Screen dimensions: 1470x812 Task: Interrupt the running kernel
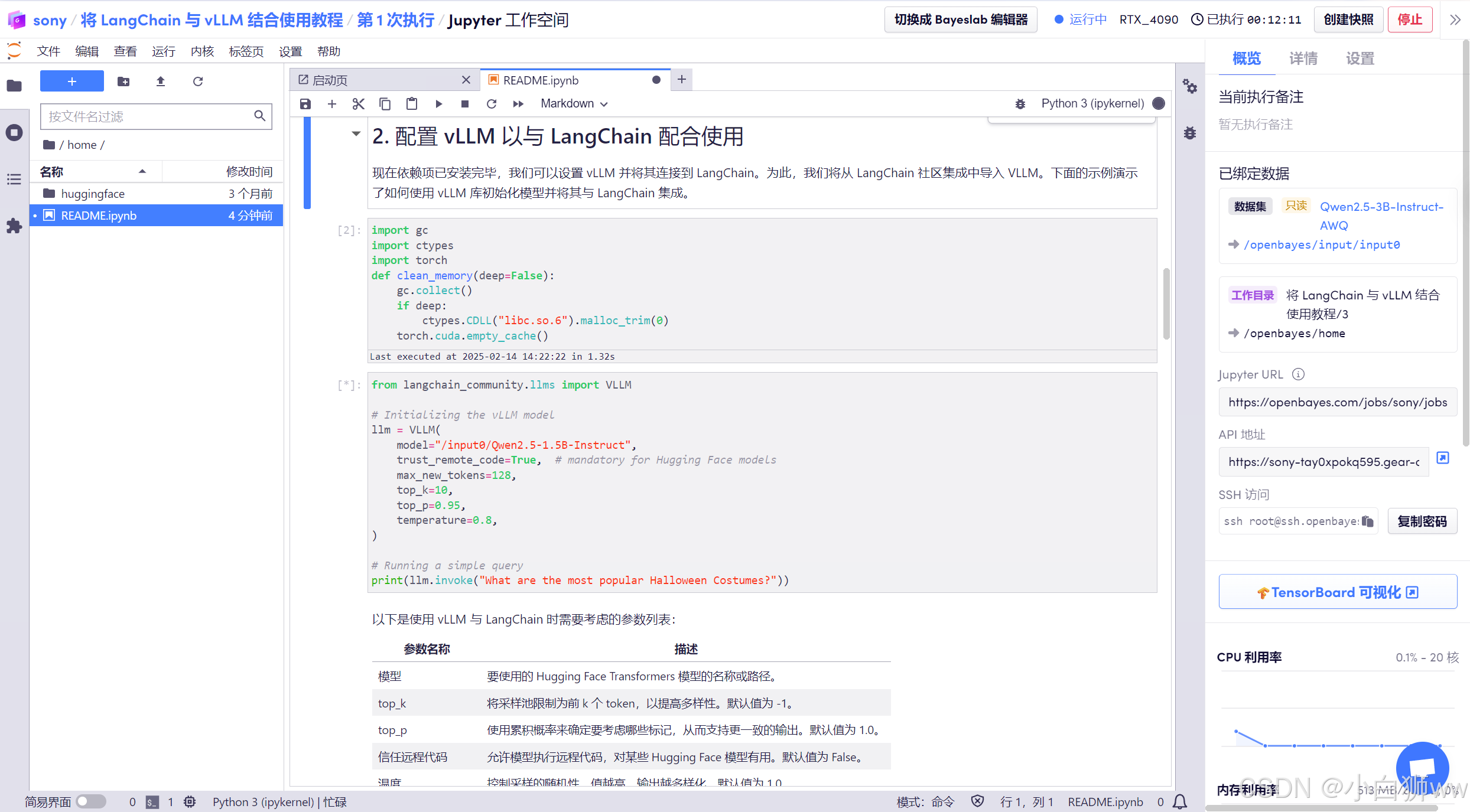[x=465, y=103]
